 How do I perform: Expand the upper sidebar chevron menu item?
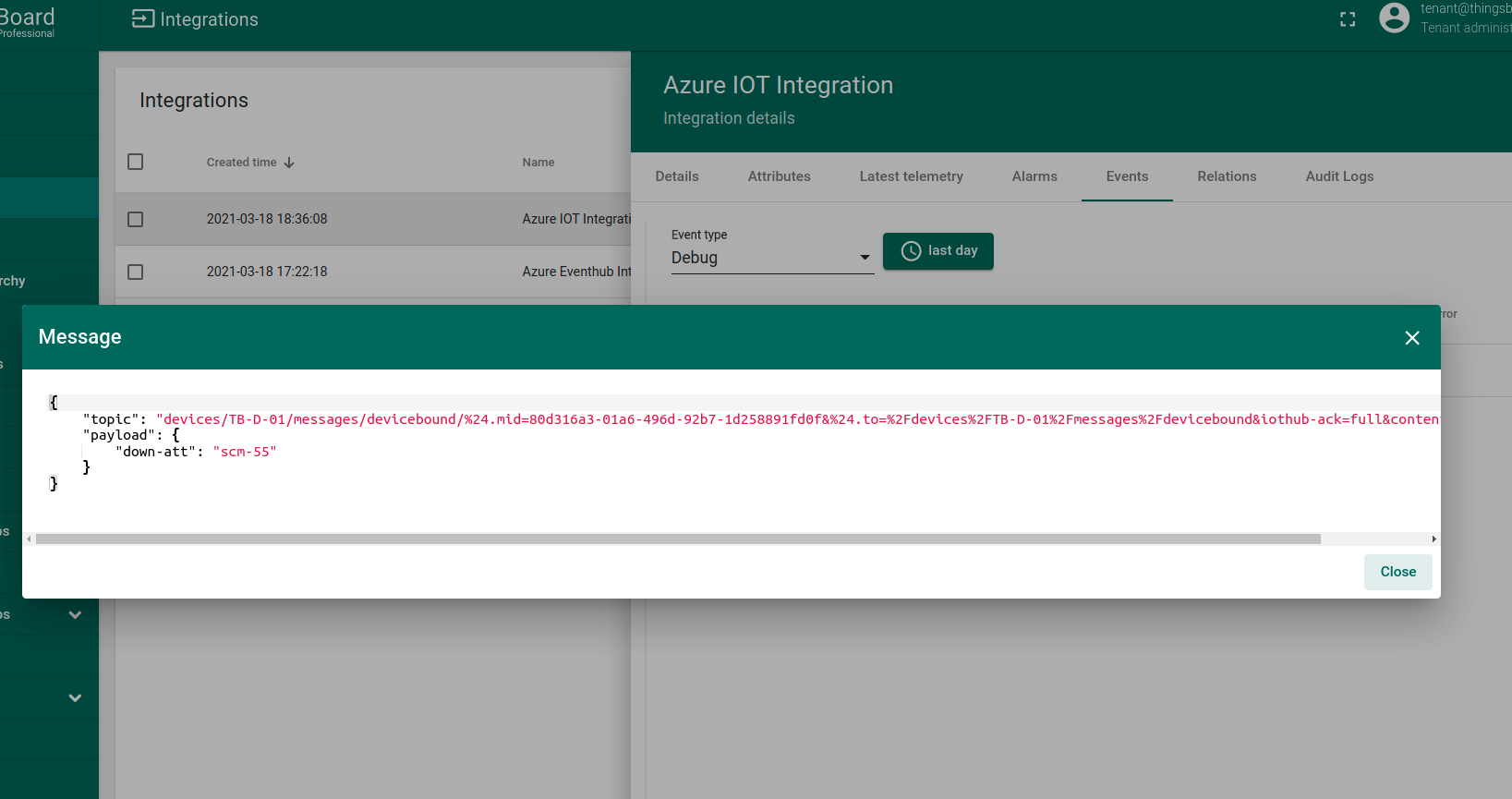pos(75,614)
